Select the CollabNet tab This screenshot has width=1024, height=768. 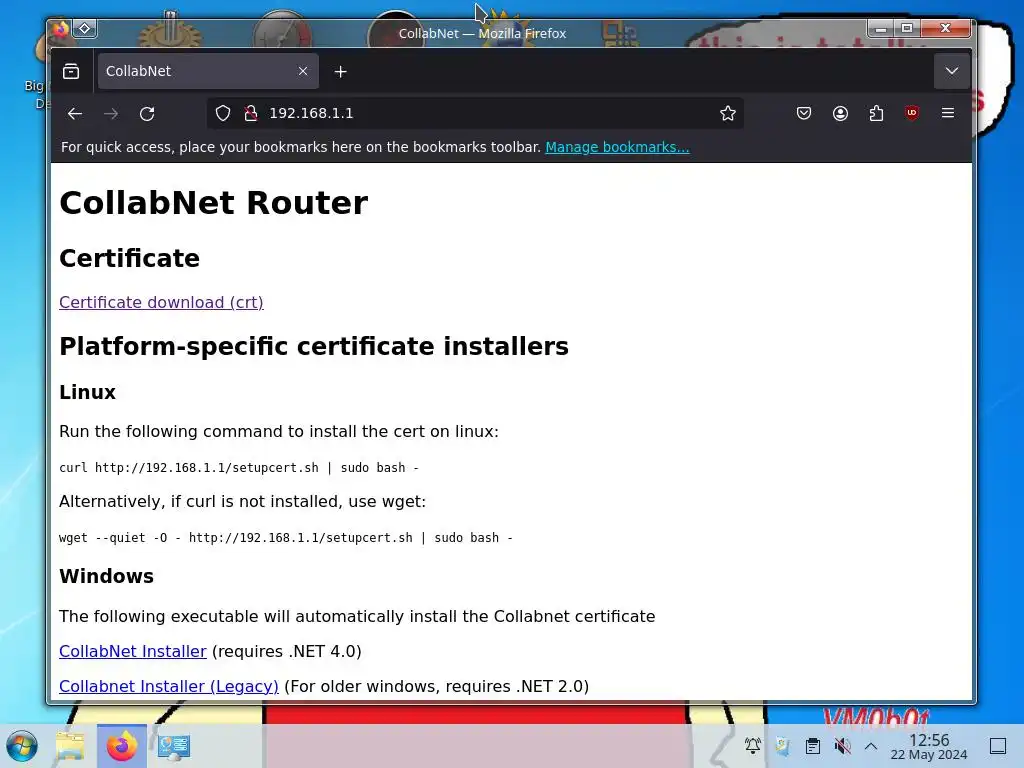[x=208, y=71]
